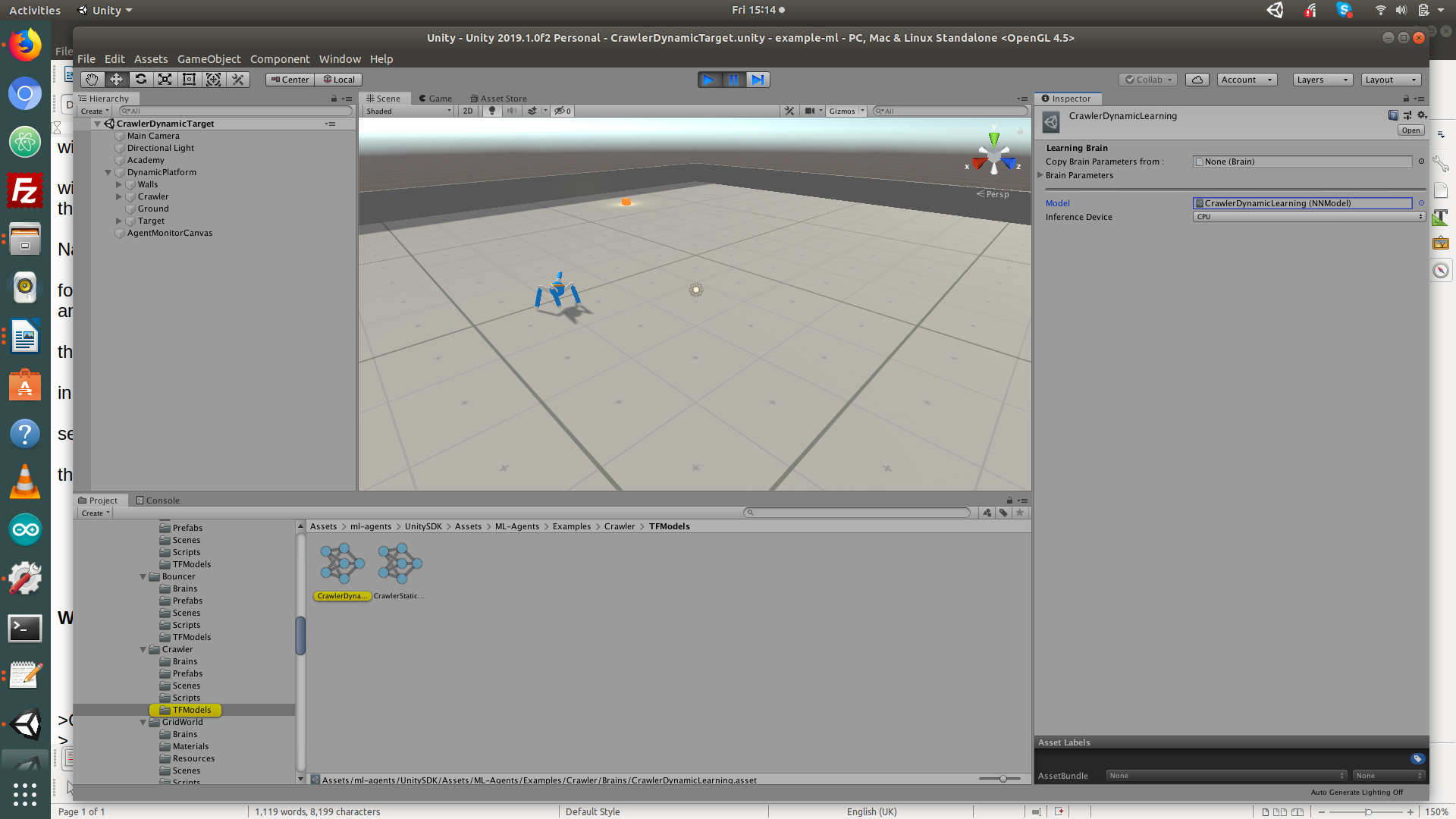
Task: Open the Layers dropdown
Action: (x=1323, y=80)
